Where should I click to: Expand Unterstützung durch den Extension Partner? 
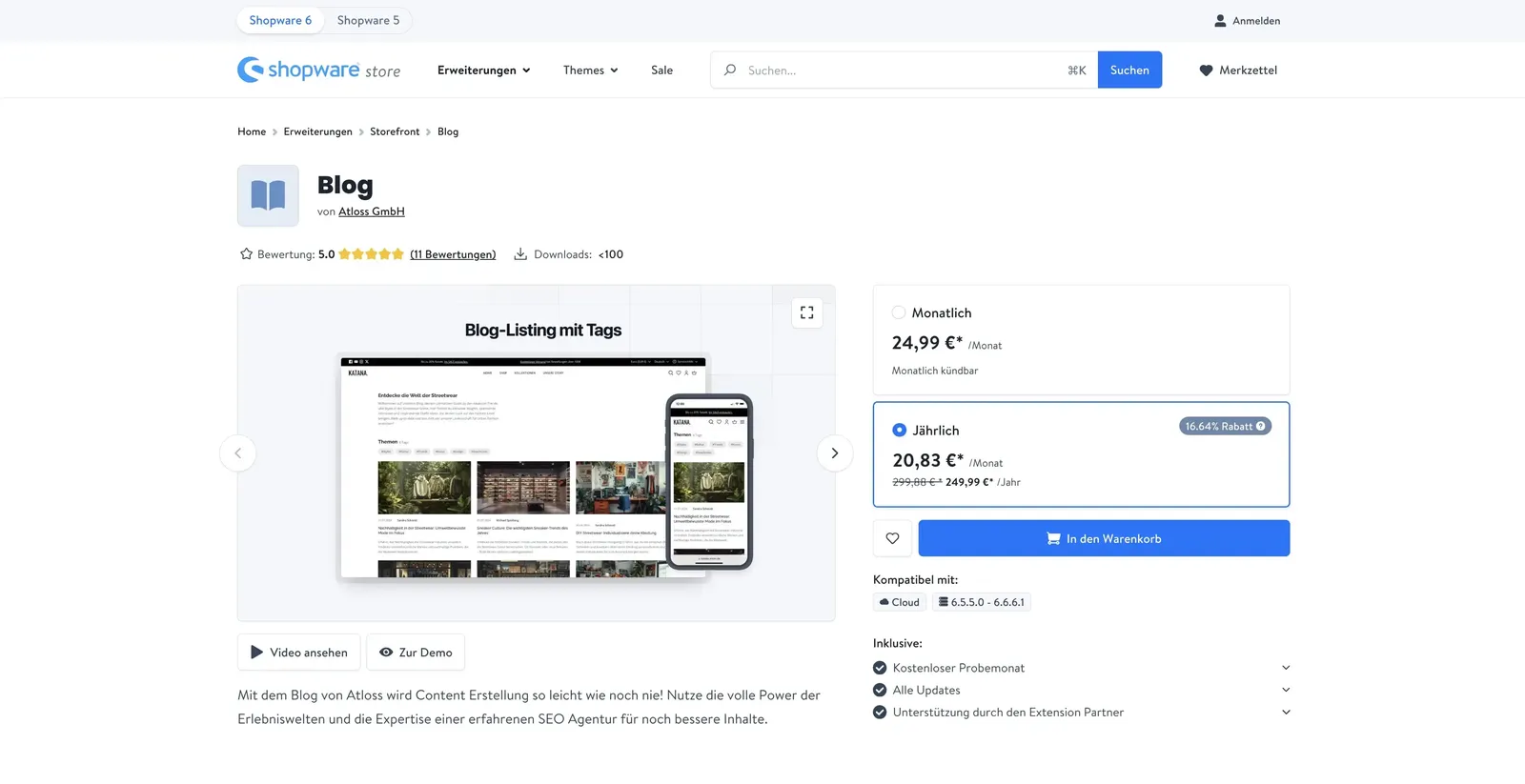click(x=1286, y=713)
